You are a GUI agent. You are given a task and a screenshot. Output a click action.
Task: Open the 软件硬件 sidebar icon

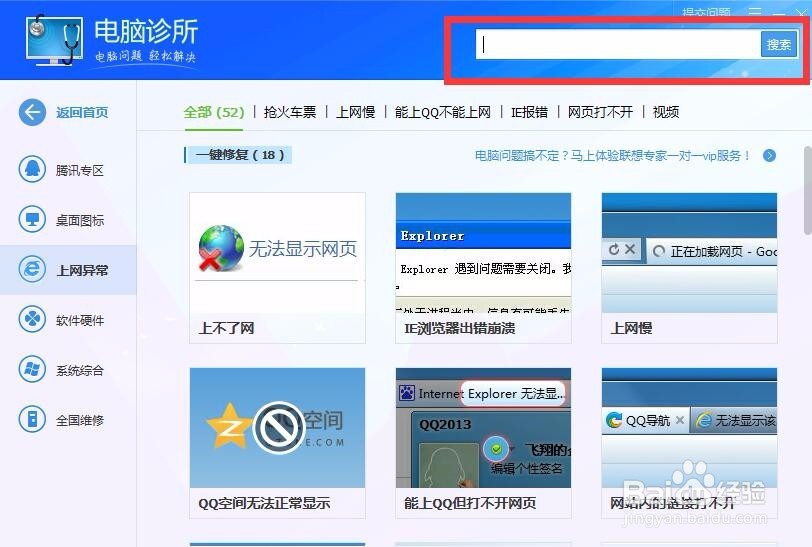click(x=32, y=319)
